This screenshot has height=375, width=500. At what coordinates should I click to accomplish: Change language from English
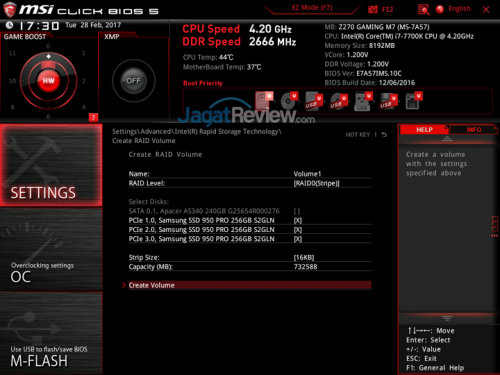click(x=459, y=9)
